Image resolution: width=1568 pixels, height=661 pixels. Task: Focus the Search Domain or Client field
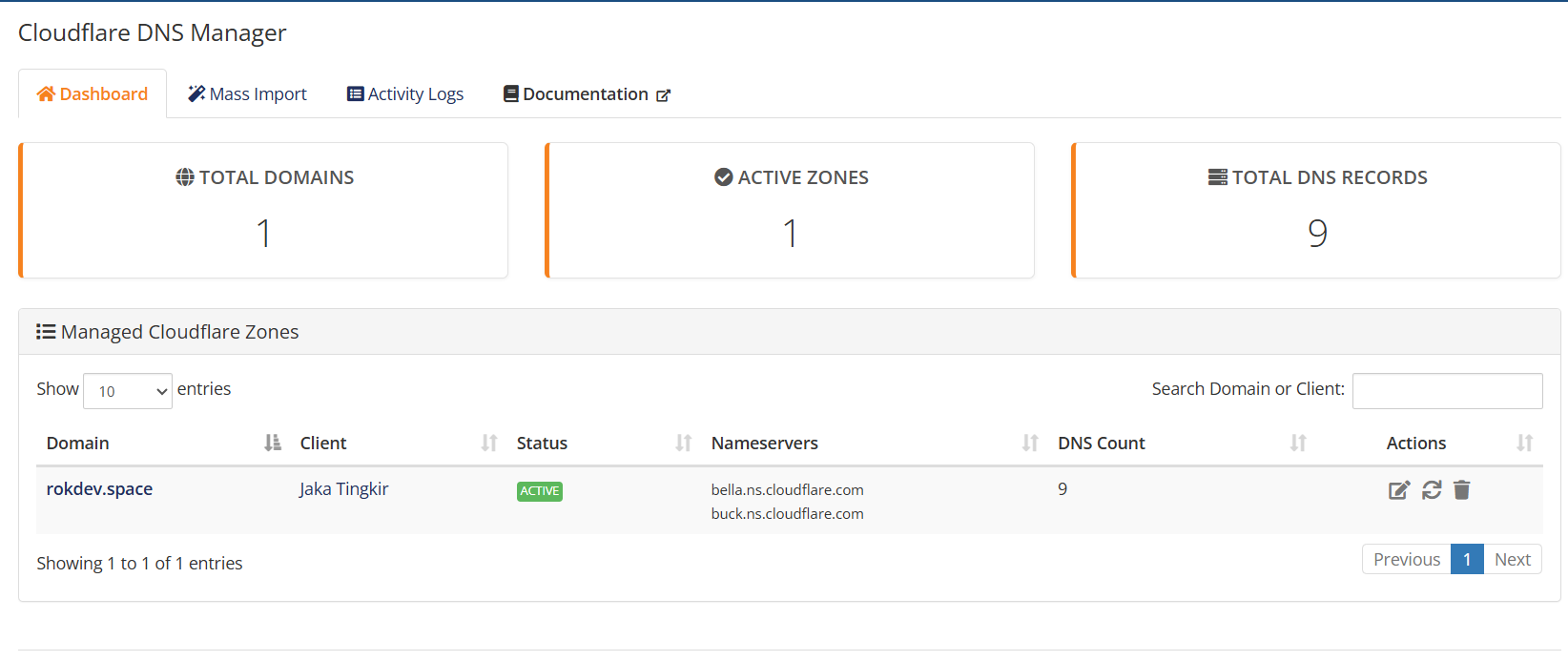coord(1447,391)
